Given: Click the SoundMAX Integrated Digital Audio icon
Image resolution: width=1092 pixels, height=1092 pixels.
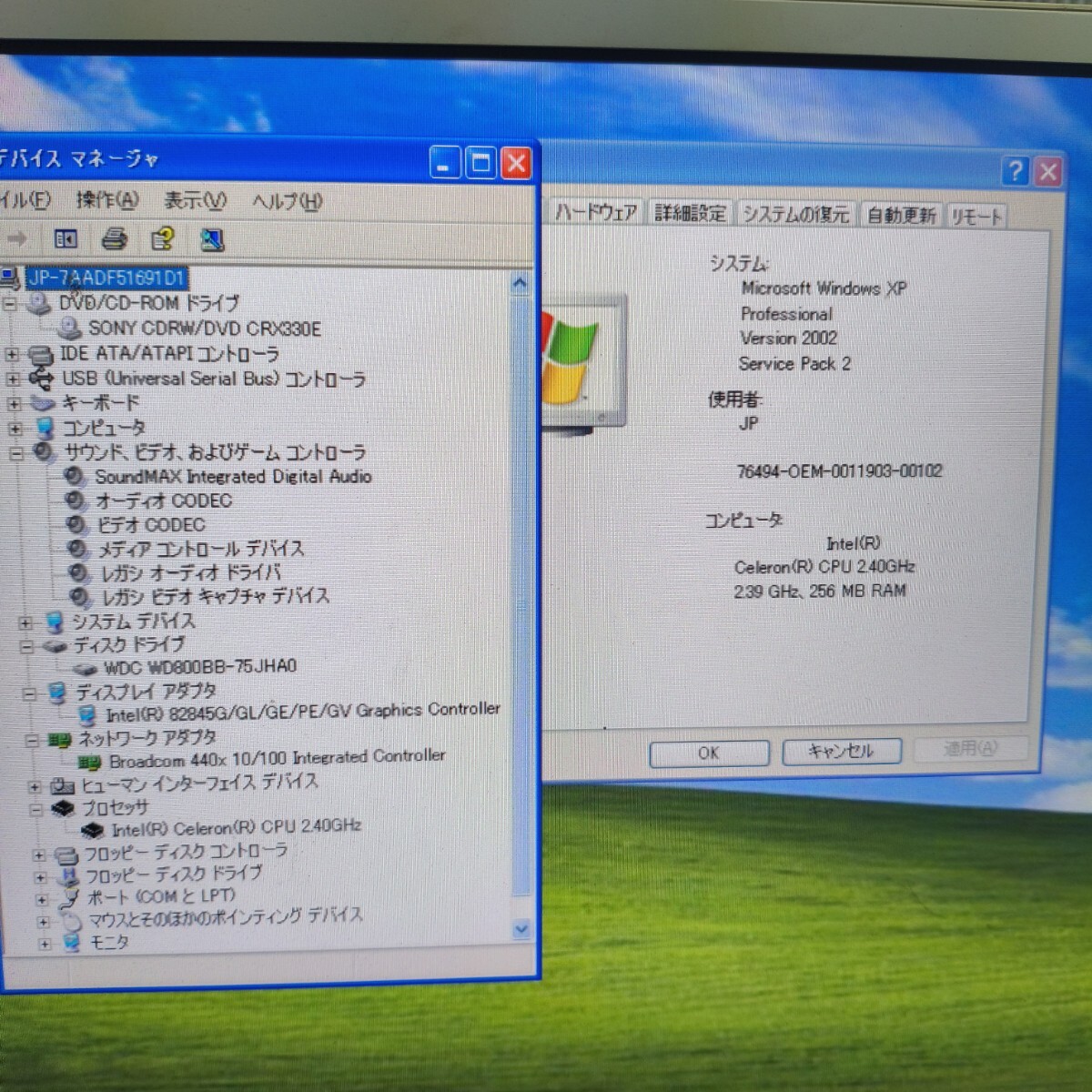Looking at the screenshot, I should pyautogui.click(x=75, y=476).
